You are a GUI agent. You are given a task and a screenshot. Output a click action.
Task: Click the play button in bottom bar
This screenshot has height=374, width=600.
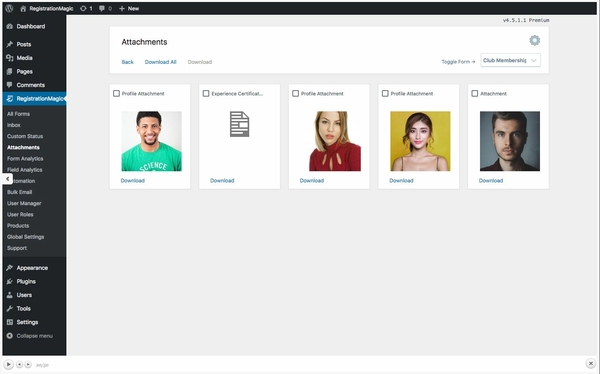(8, 364)
